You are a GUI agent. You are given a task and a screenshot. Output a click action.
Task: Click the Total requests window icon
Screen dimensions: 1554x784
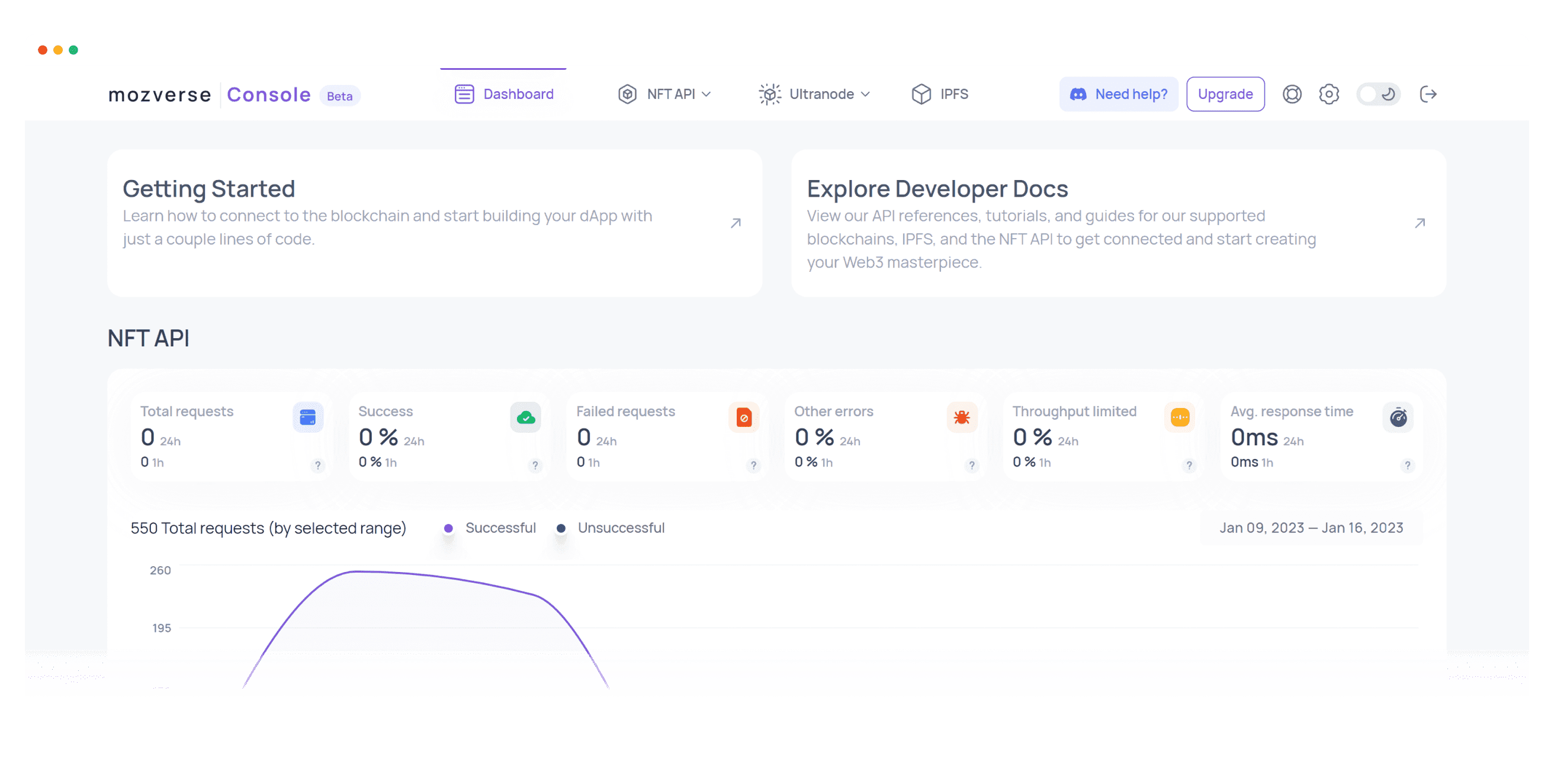tap(308, 417)
